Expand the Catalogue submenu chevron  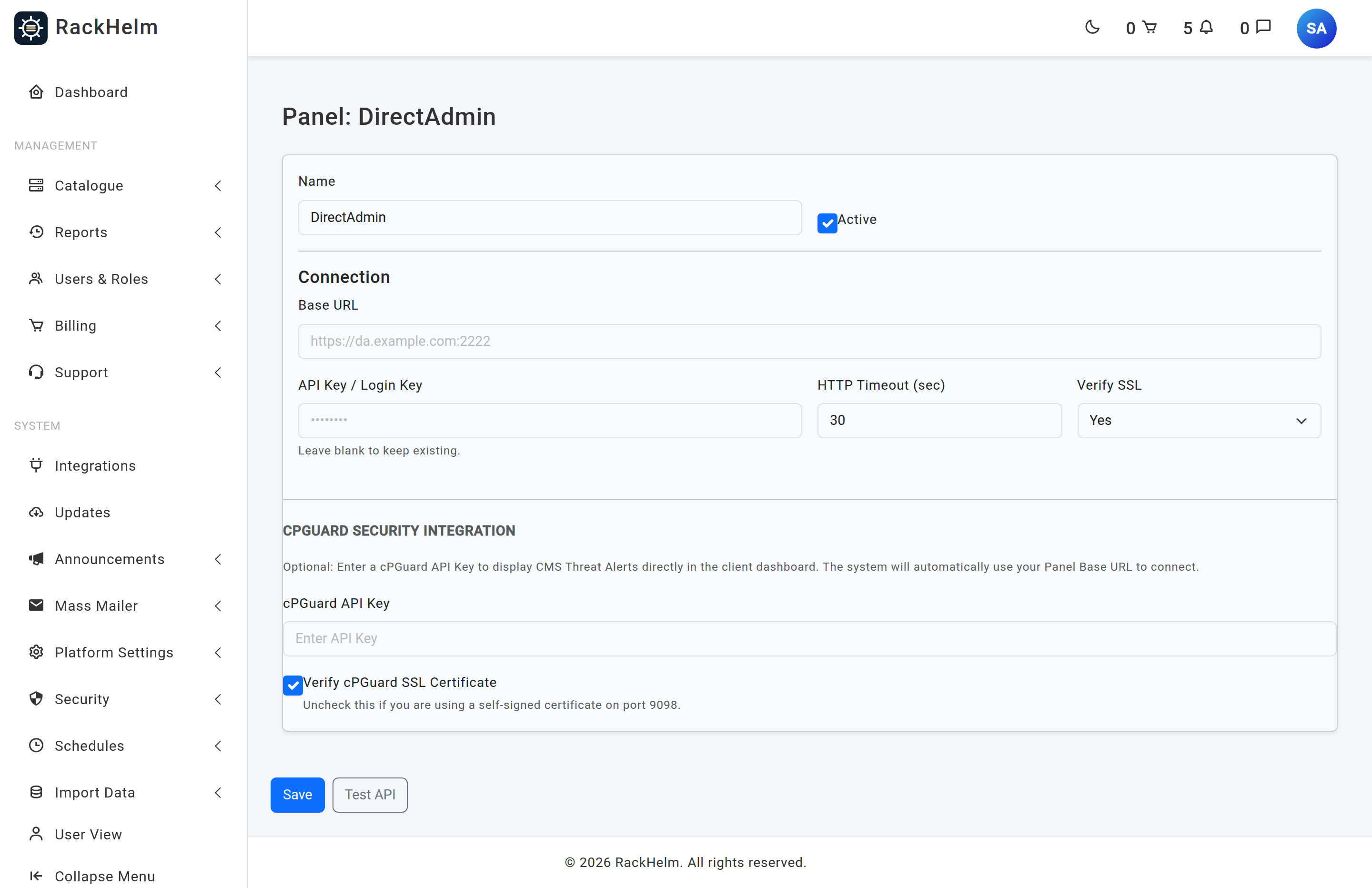(218, 186)
